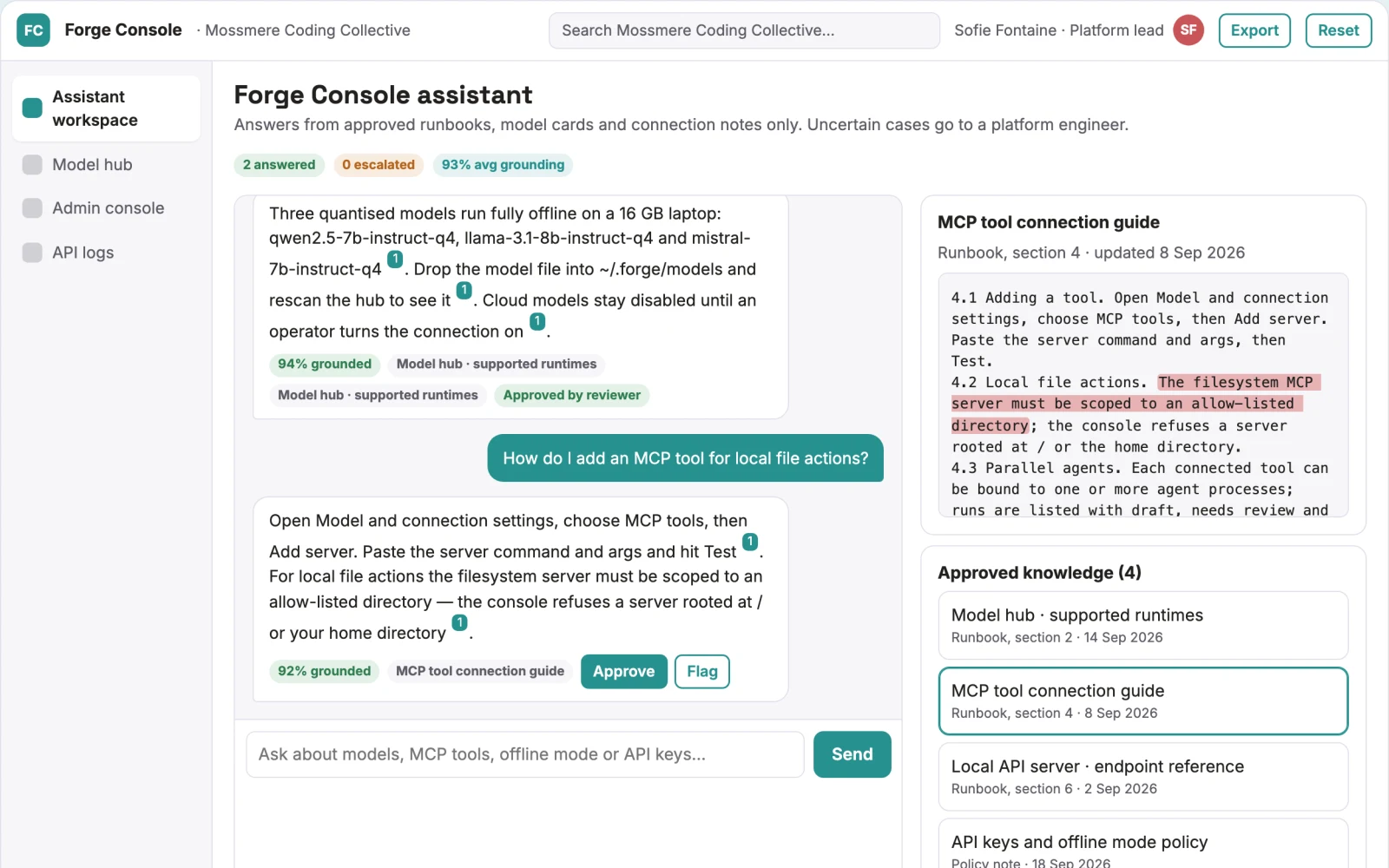
Task: Select MCP tool connection guide knowledge card
Action: [1143, 701]
